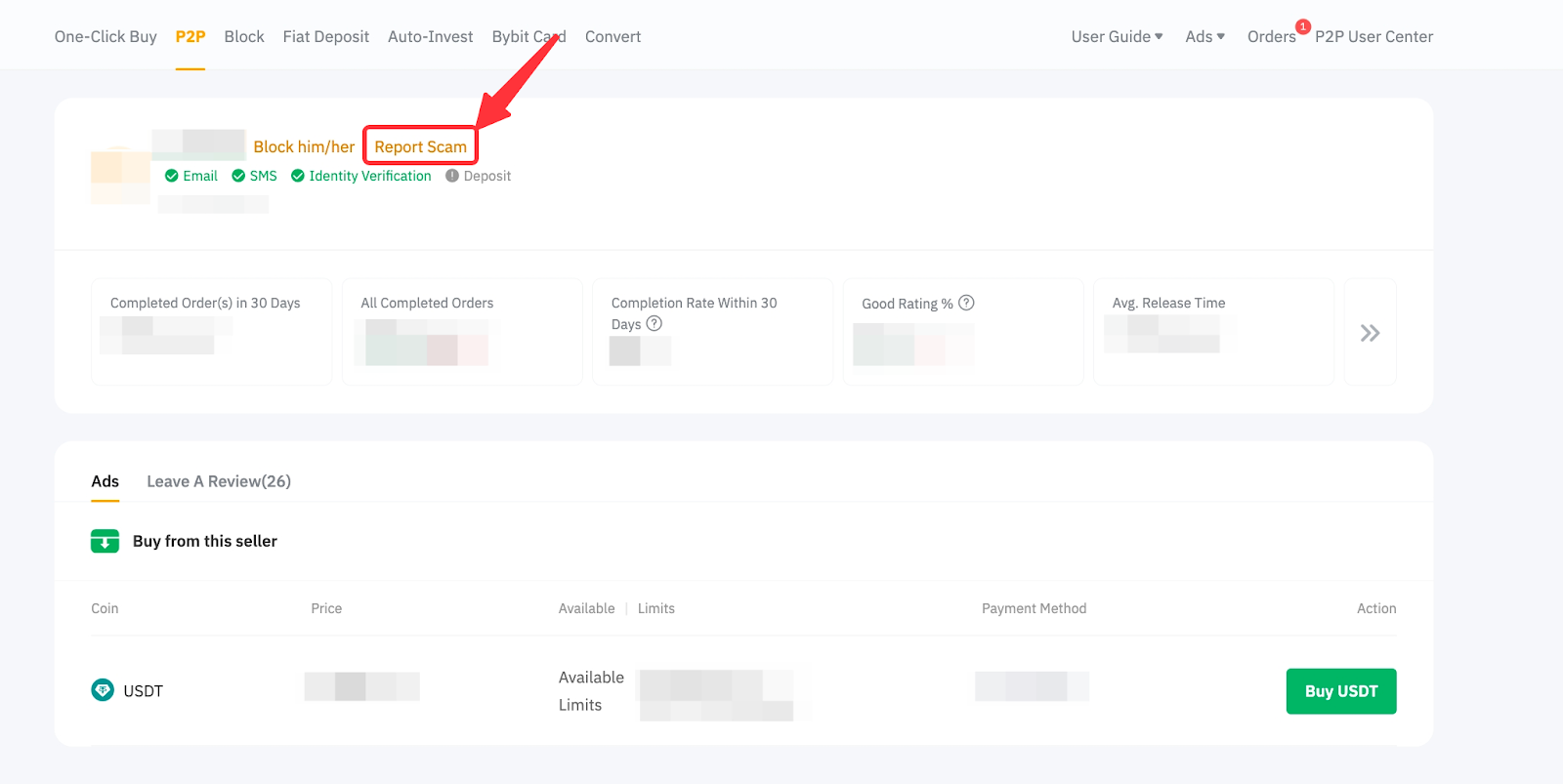
Task: Click the Good Rating help icon
Action: tap(966, 303)
